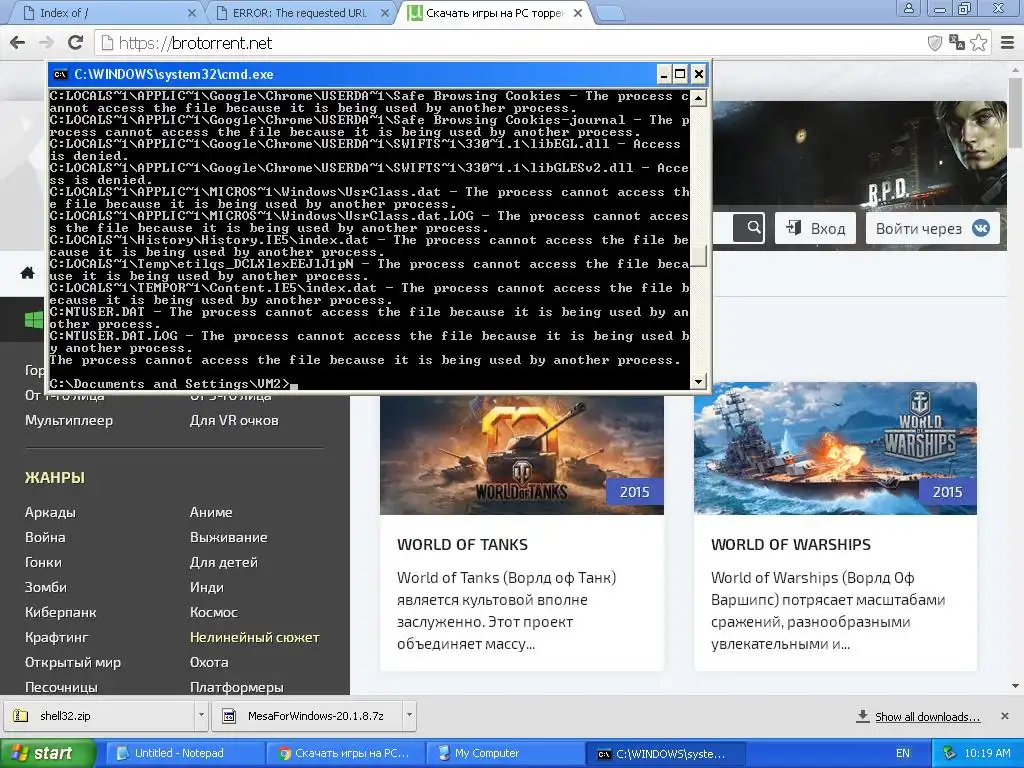Open the Для детей genre link
Viewport: 1024px width, 768px height.
(224, 562)
